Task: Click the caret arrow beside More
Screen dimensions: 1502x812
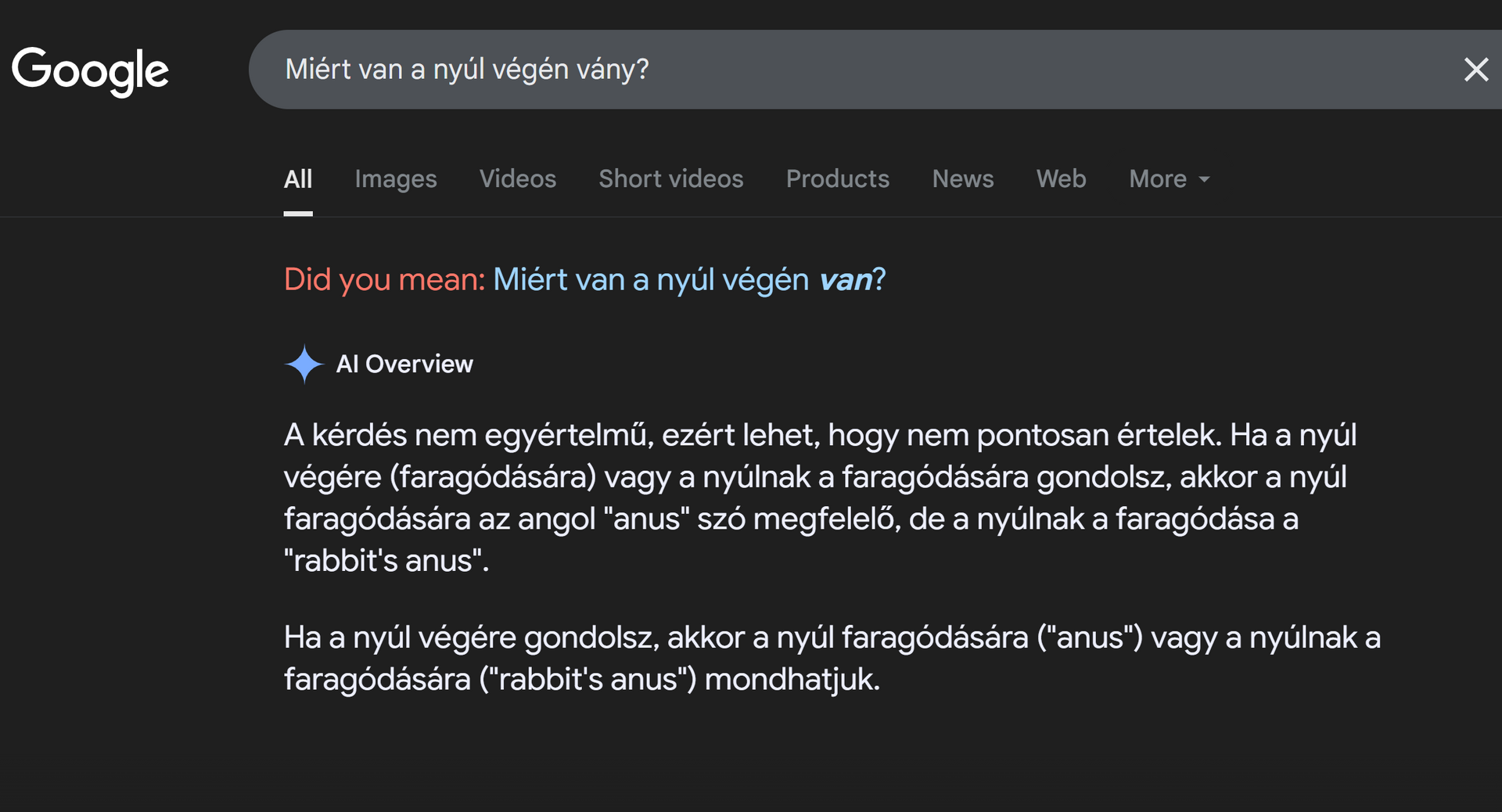Action: click(1205, 180)
